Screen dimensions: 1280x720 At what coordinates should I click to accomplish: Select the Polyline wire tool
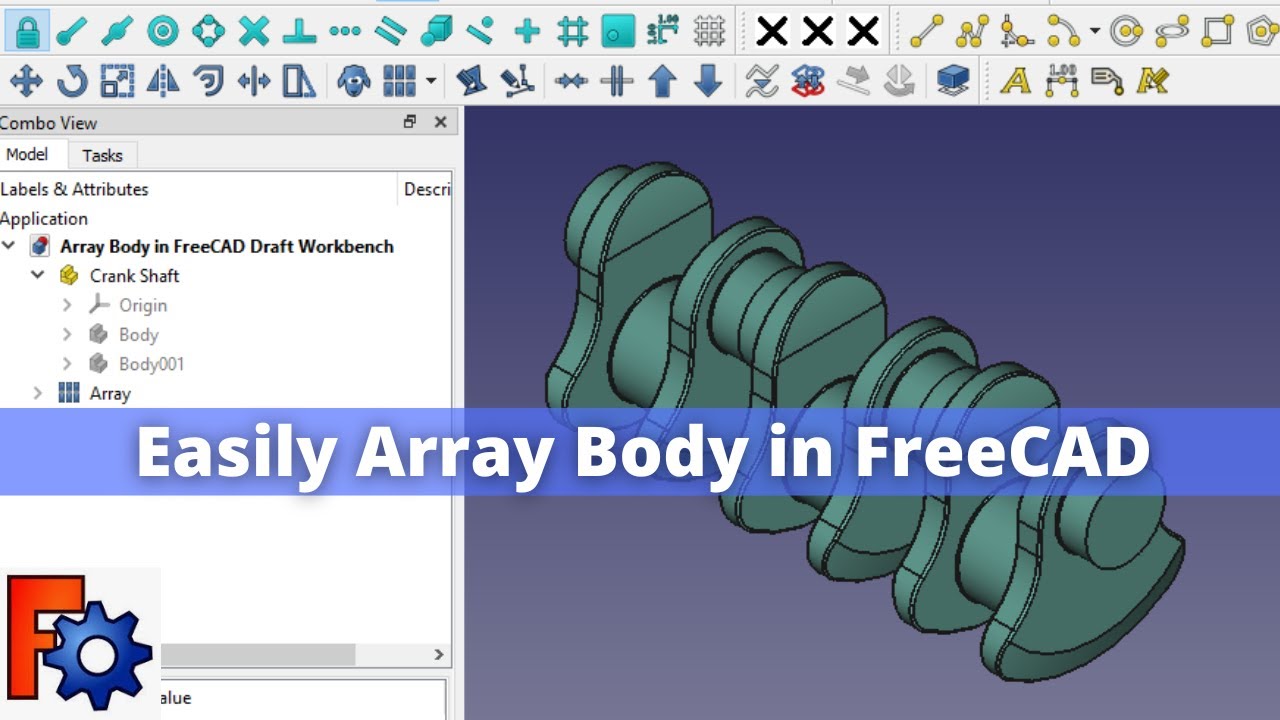click(972, 31)
